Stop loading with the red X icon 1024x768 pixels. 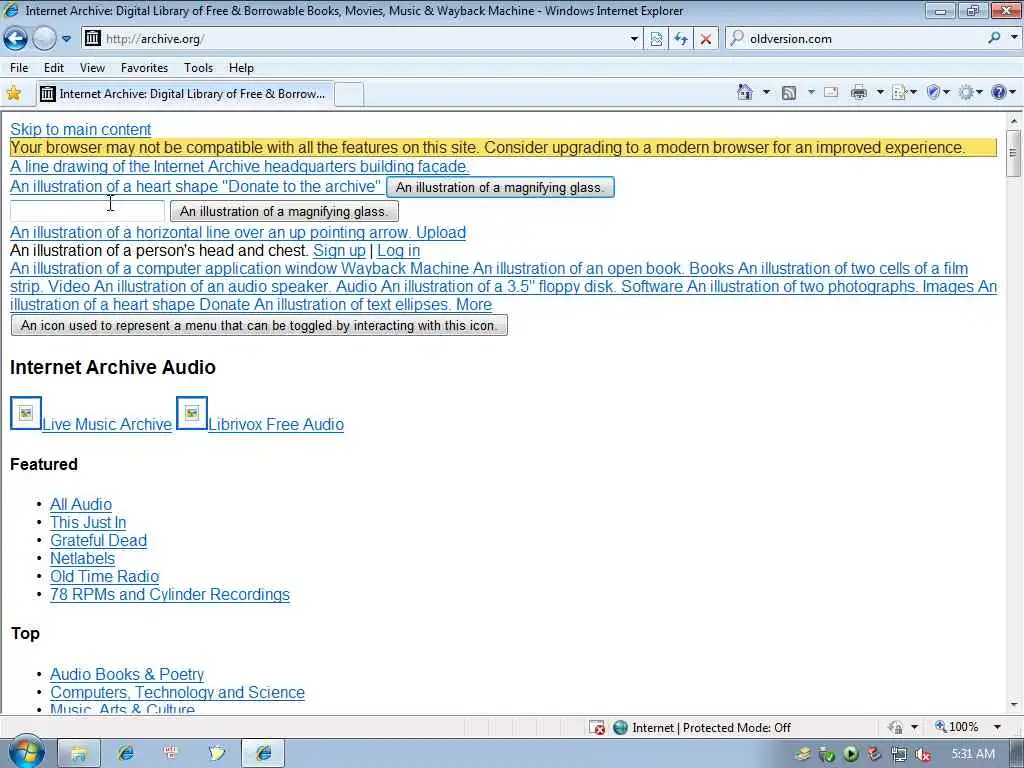(x=706, y=39)
